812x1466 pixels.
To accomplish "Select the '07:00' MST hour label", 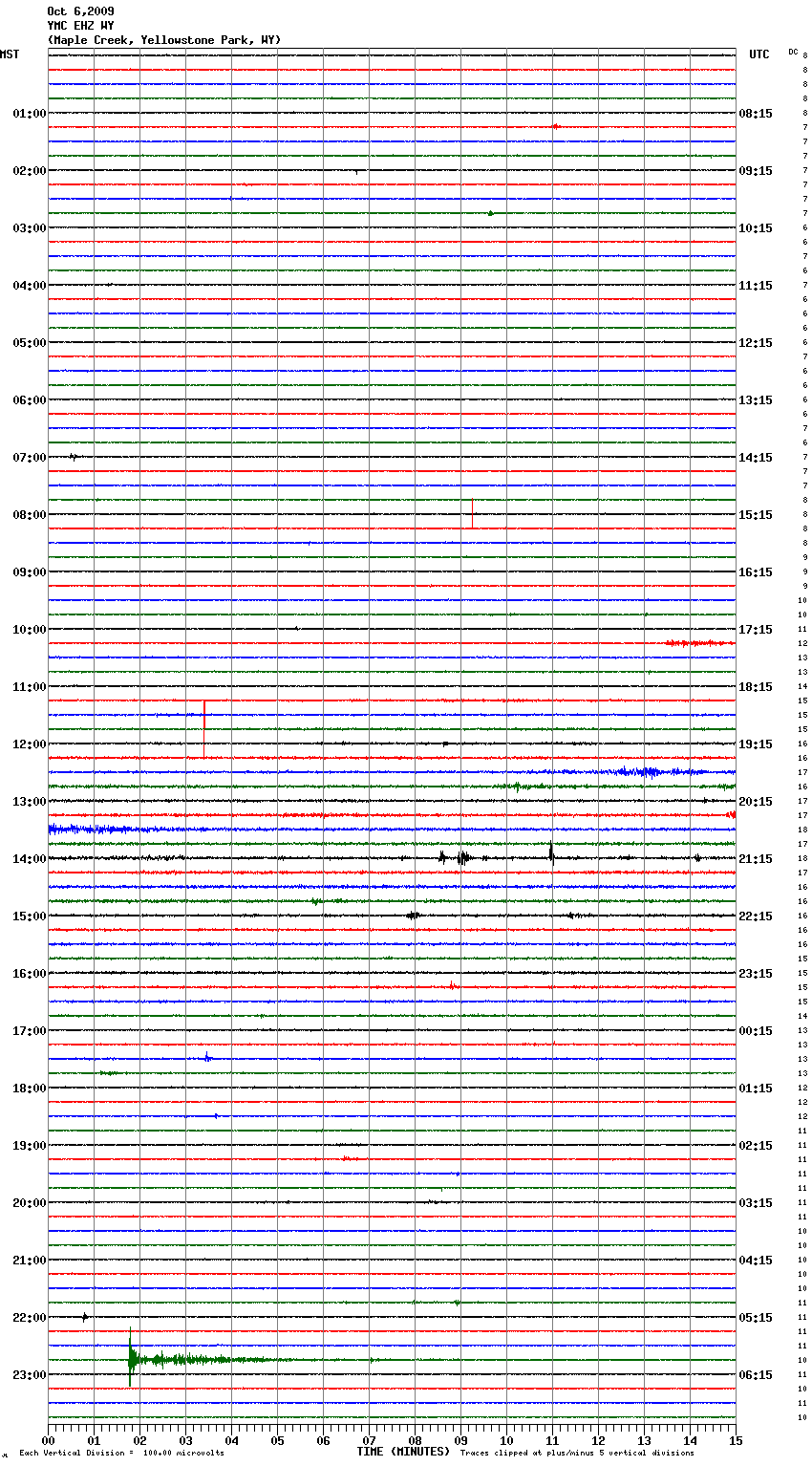I will point(30,458).
